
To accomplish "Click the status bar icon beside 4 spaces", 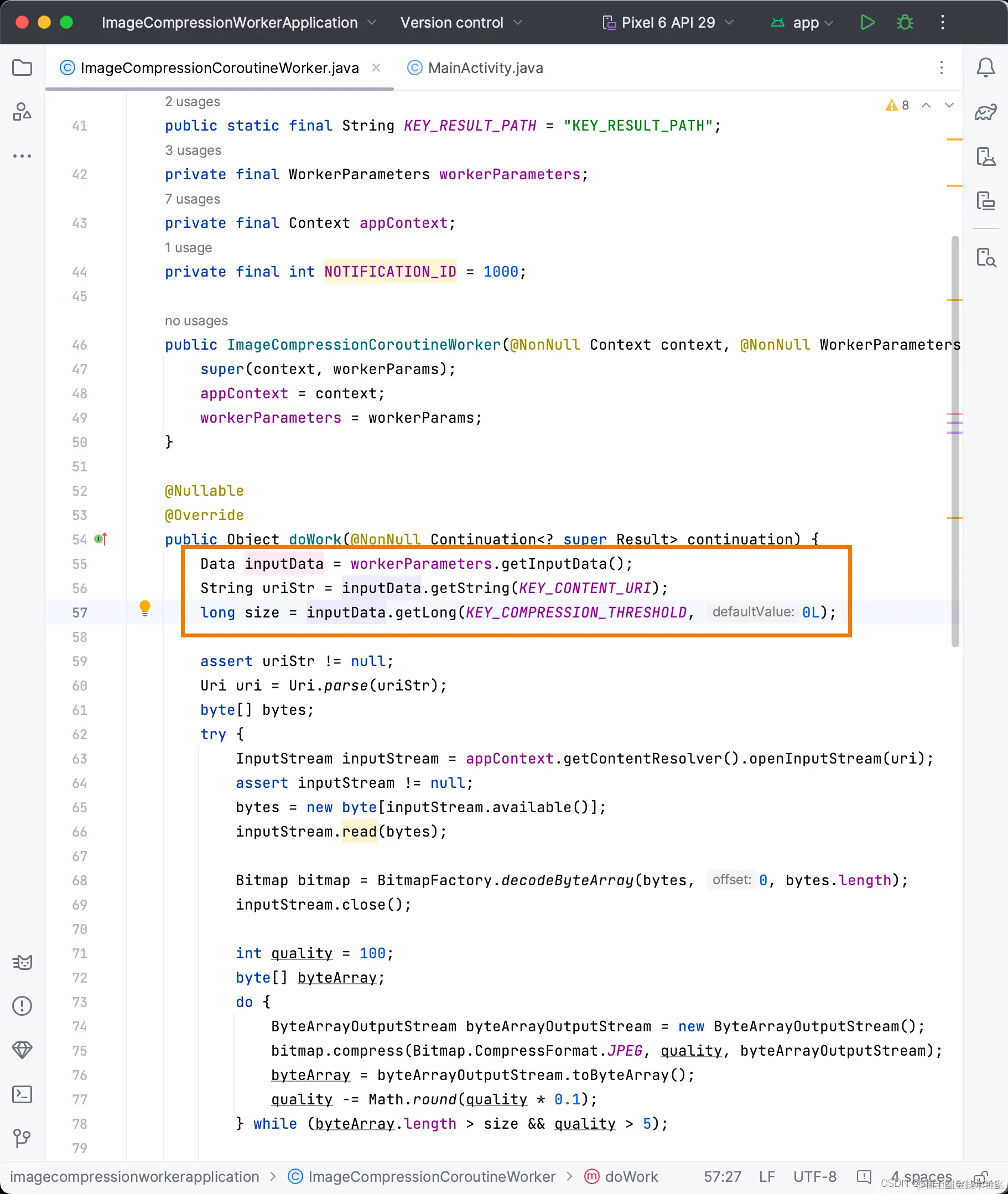I will [x=864, y=1177].
